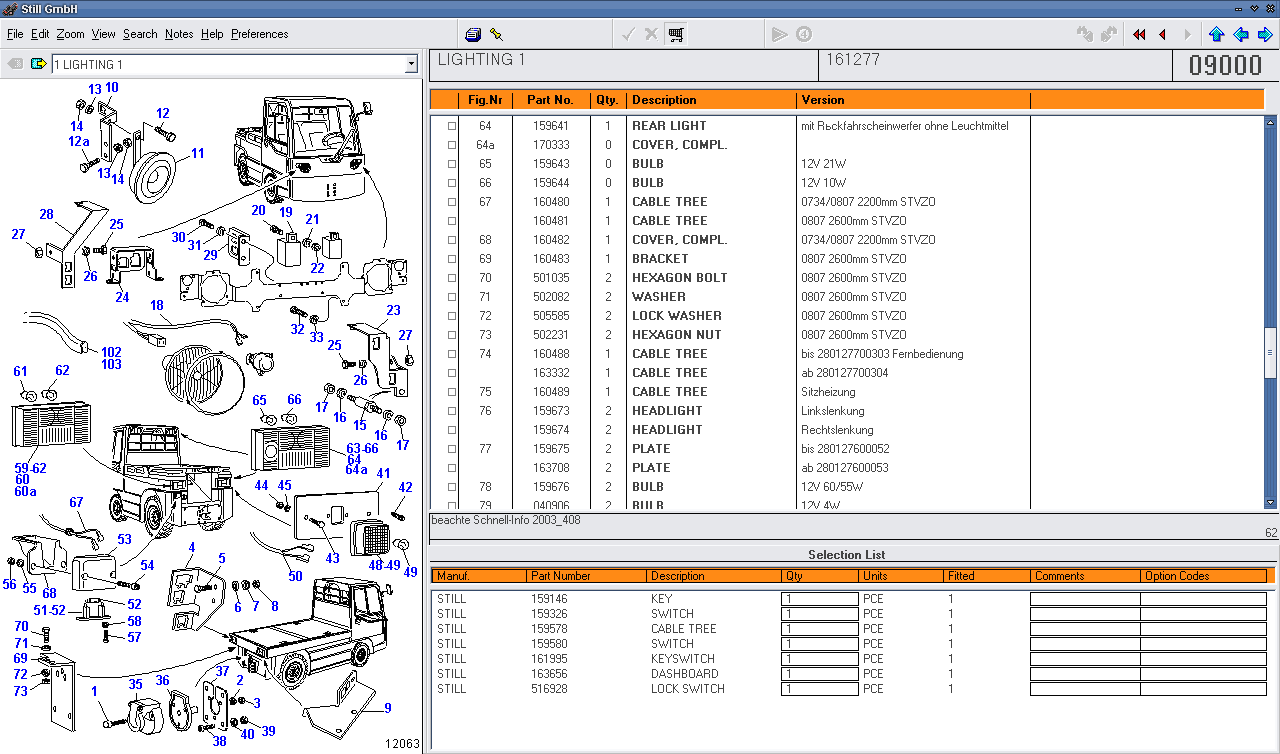Open the File menu
The width and height of the screenshot is (1280, 754).
click(15, 34)
